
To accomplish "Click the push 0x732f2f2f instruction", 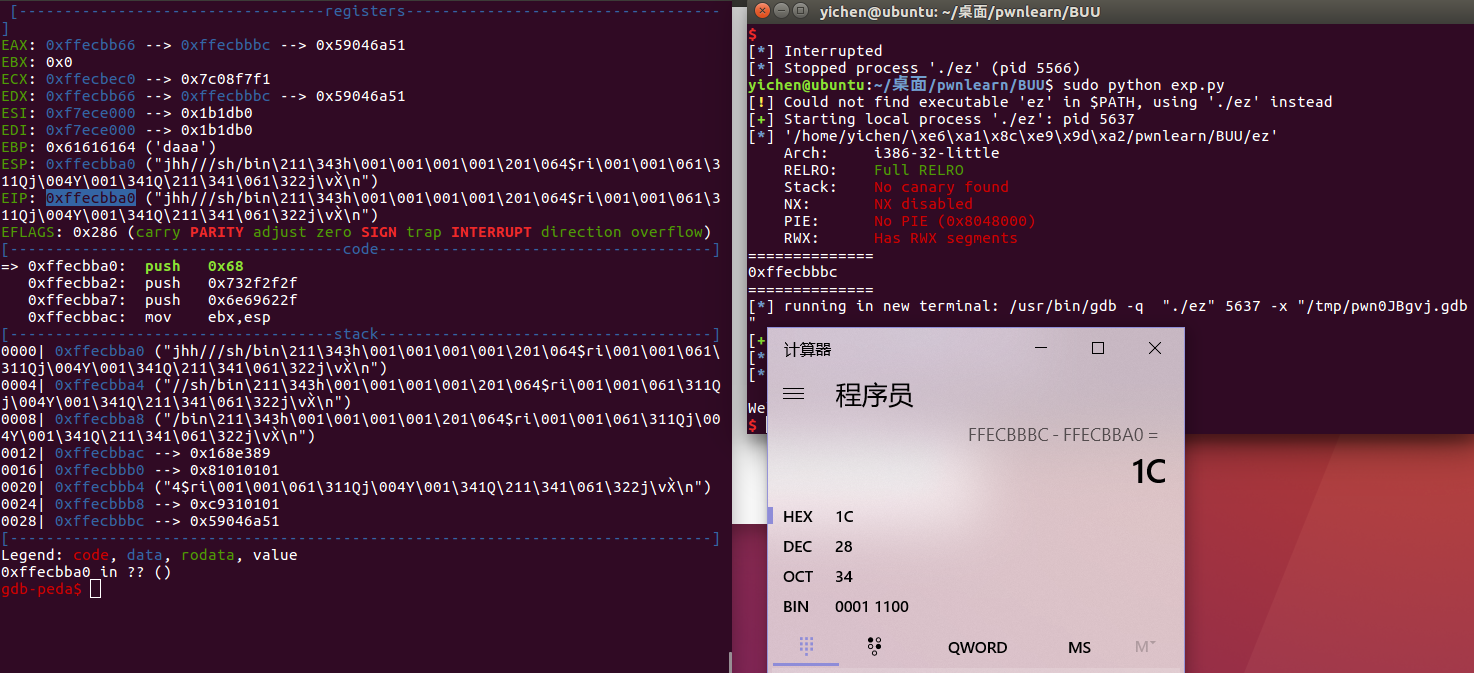I will point(221,283).
